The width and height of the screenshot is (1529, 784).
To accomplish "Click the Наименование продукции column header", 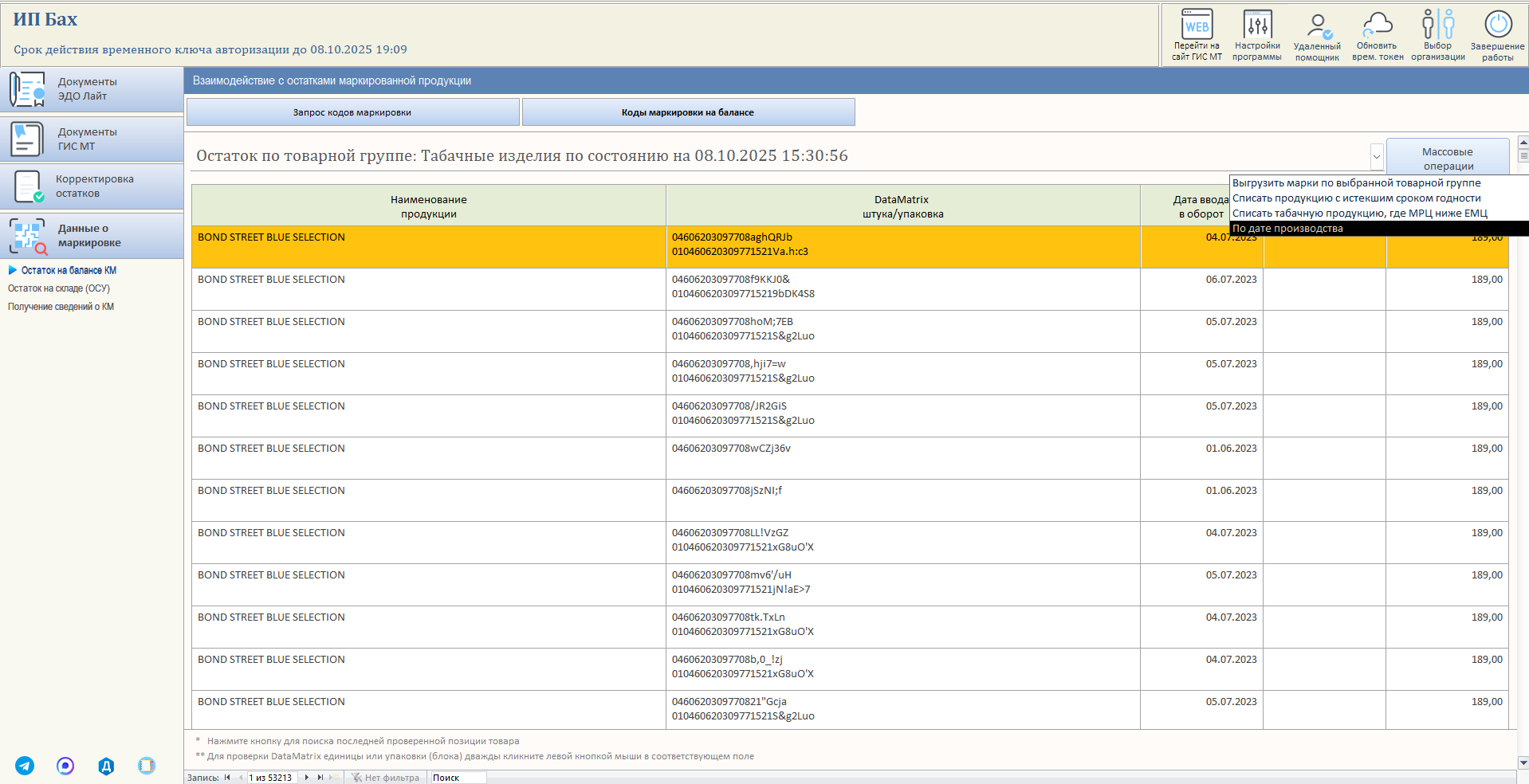I will click(x=429, y=206).
